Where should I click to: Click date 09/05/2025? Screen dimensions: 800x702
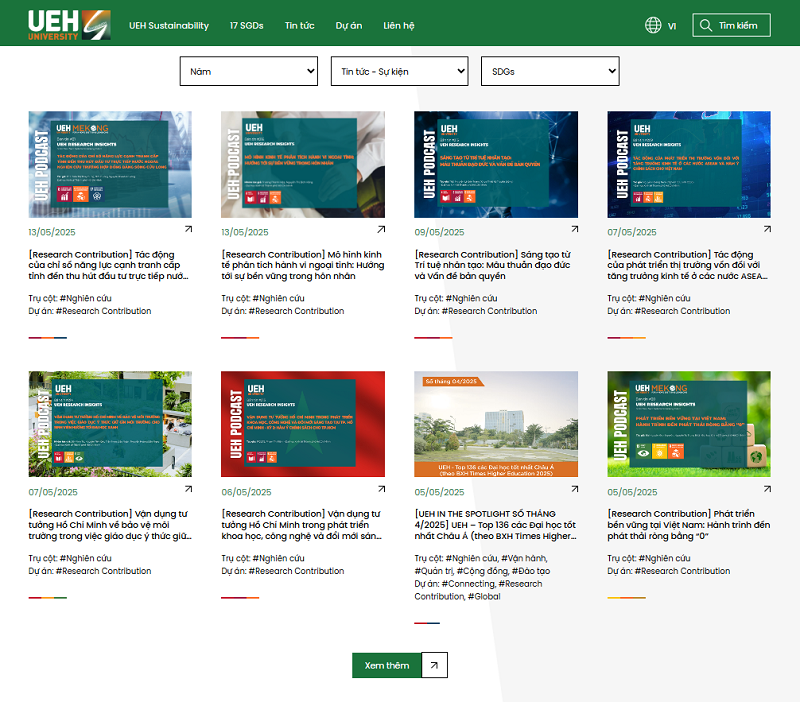[439, 232]
